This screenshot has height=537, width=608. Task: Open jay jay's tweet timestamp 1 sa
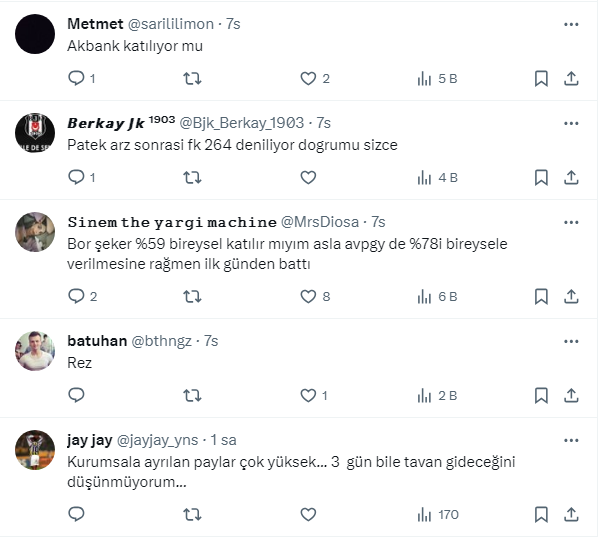tap(222, 440)
